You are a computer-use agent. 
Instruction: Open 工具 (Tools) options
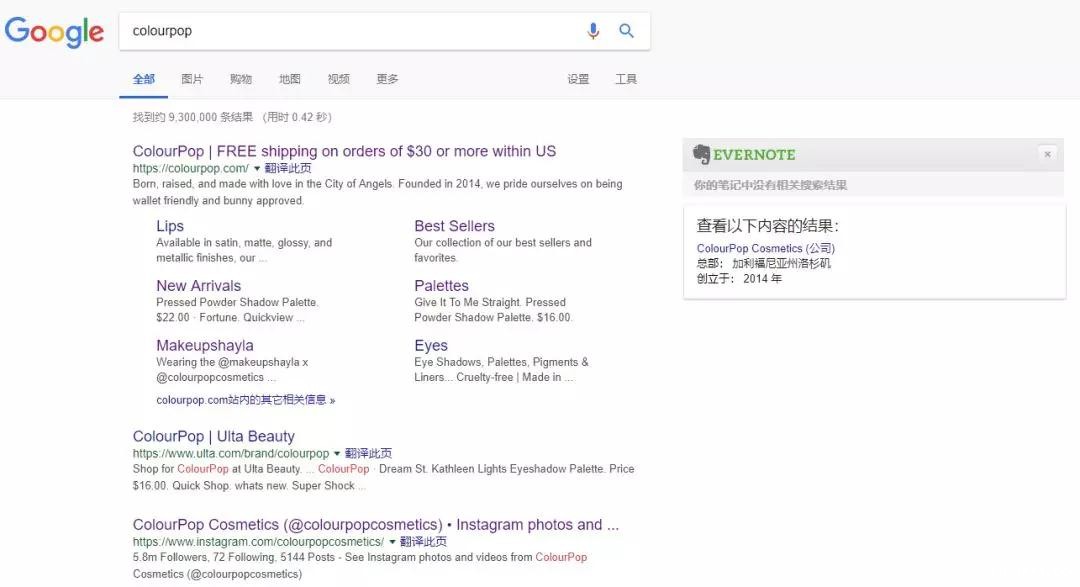click(x=626, y=79)
